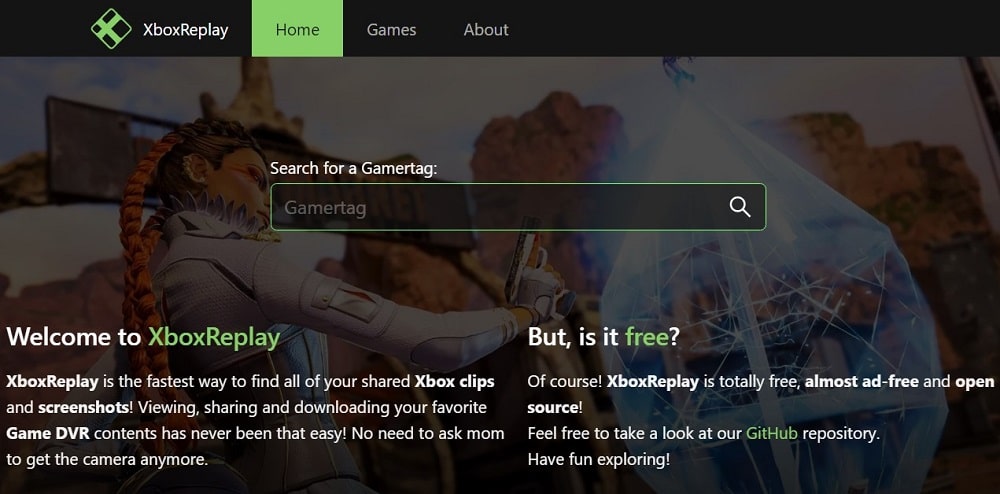Screen dimensions: 1000x494
Task: Click the bold "Game DVR" text
Action: click(48, 433)
